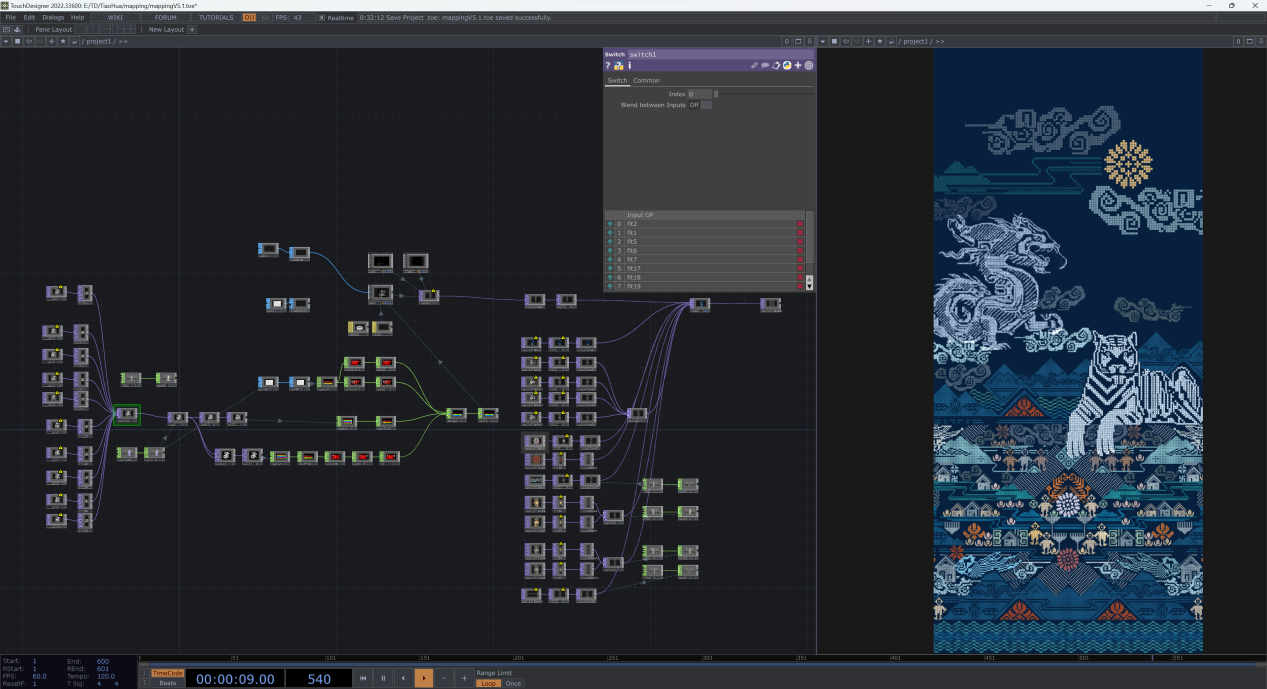This screenshot has height=689, width=1267.
Task: Expand the network path '>>' in left pane
Action: click(123, 42)
